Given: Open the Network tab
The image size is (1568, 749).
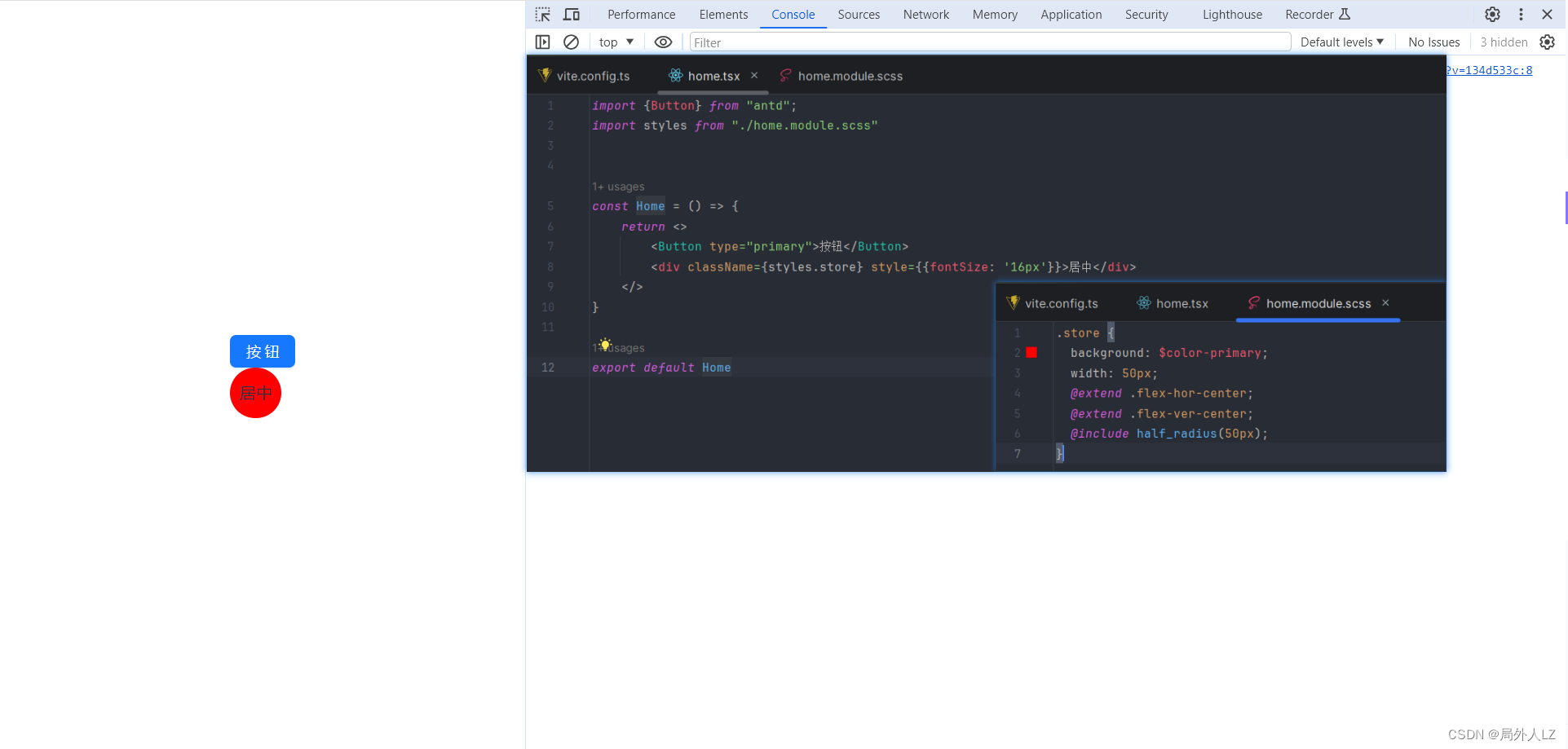Looking at the screenshot, I should 926,15.
